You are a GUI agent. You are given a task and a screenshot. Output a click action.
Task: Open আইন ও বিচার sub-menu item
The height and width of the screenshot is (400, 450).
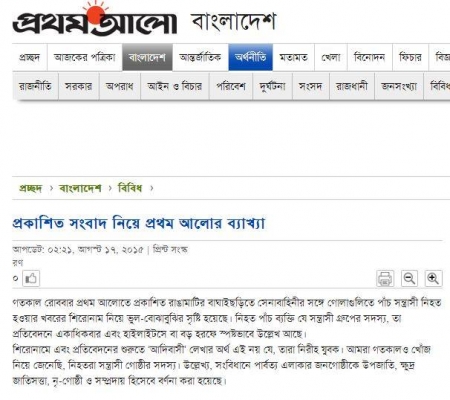pos(175,87)
